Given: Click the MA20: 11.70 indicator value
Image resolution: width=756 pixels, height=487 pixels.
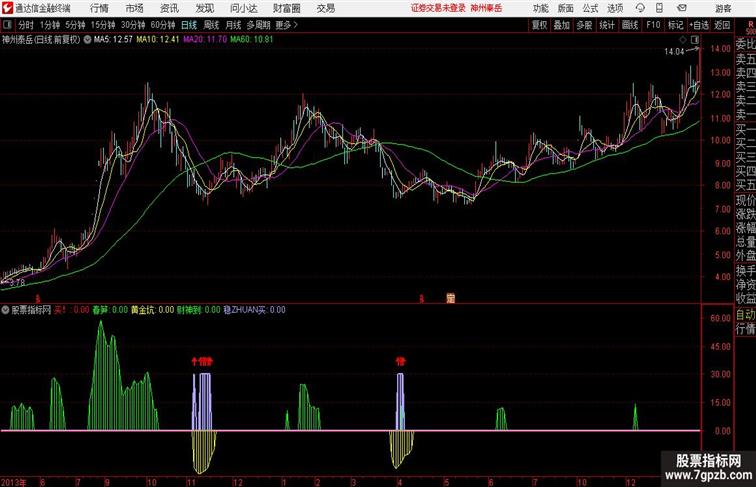Looking at the screenshot, I should [205, 40].
